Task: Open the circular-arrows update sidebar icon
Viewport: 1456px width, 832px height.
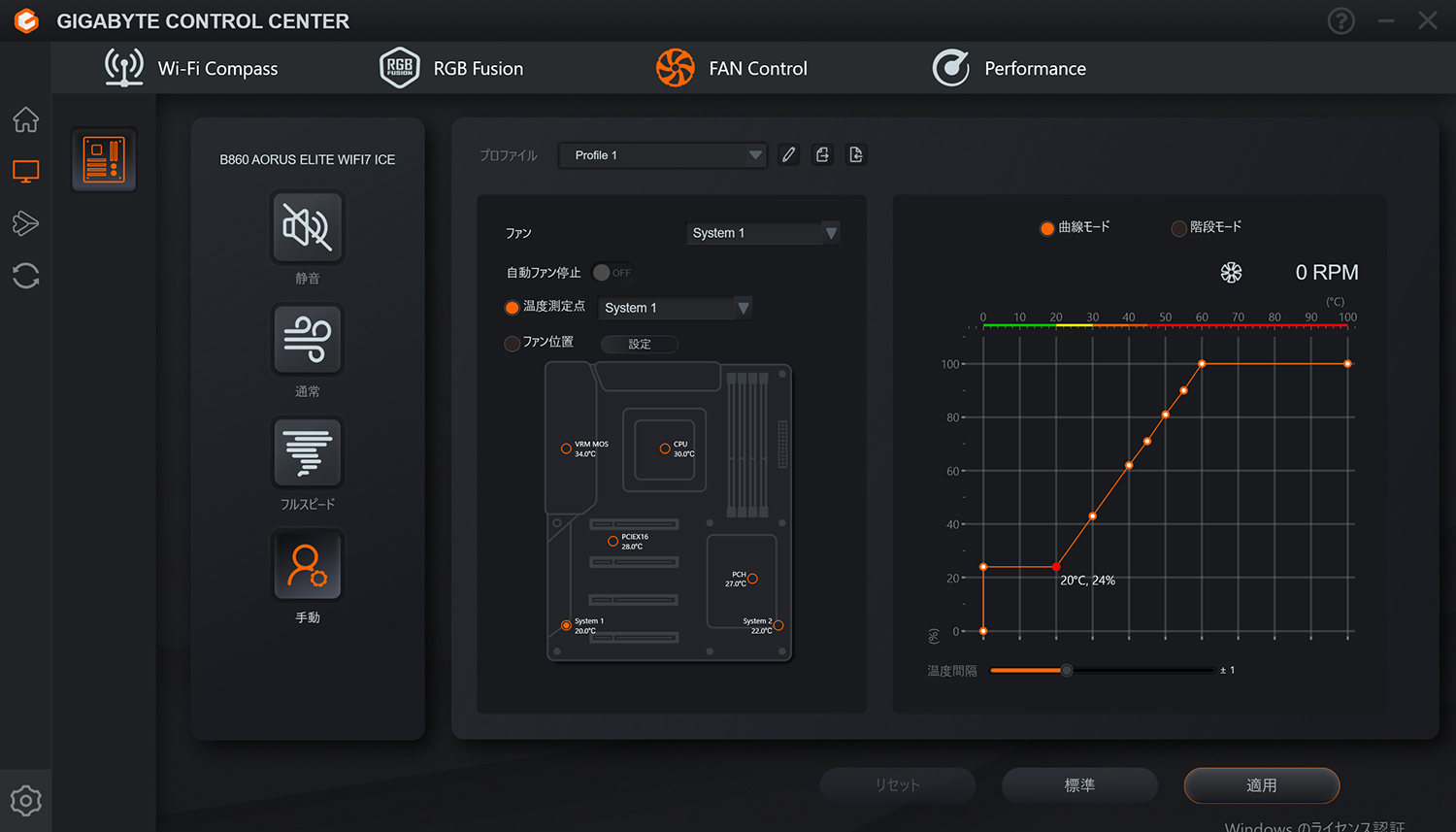Action: [26, 276]
